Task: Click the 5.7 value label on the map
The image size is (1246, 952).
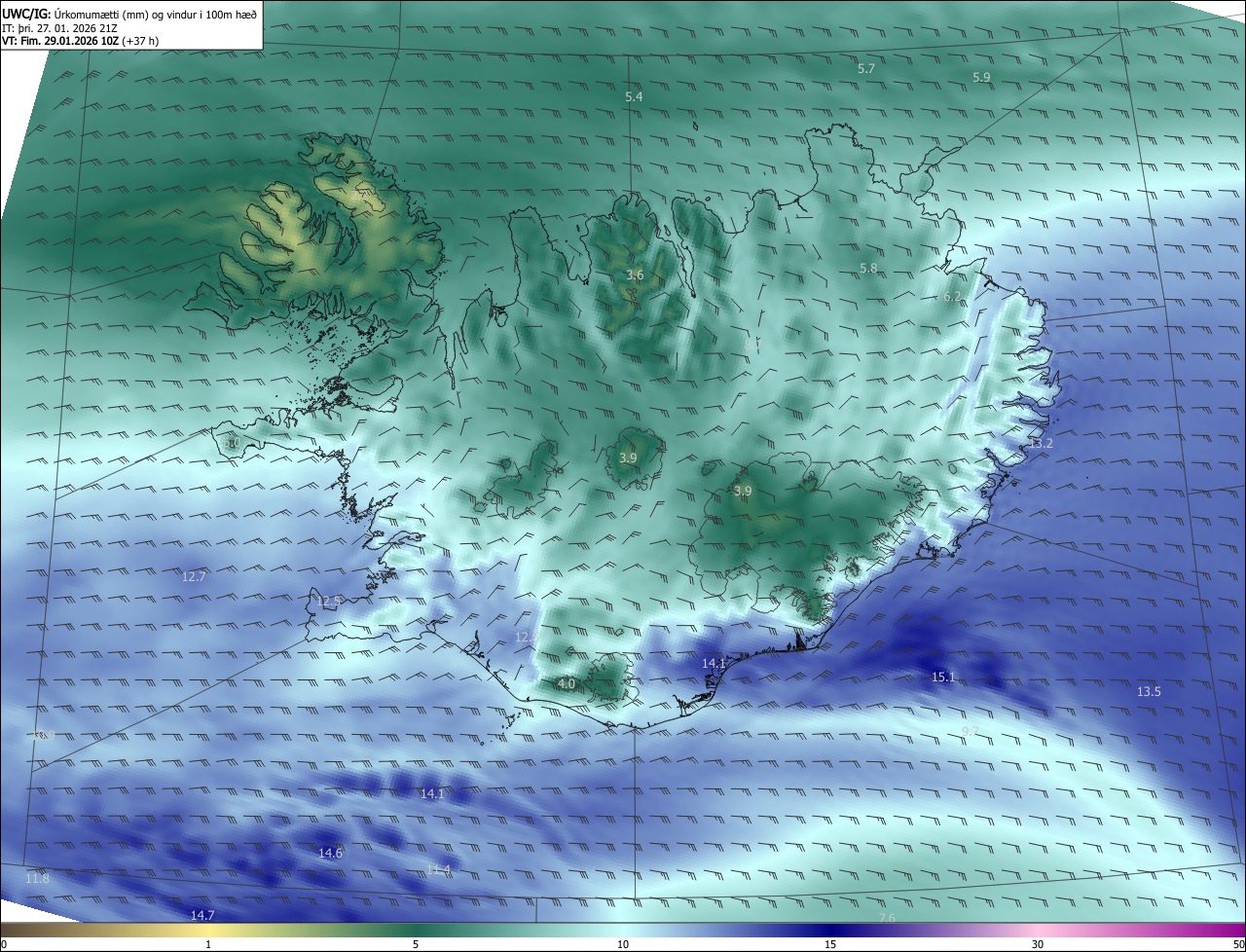Action: tap(866, 69)
